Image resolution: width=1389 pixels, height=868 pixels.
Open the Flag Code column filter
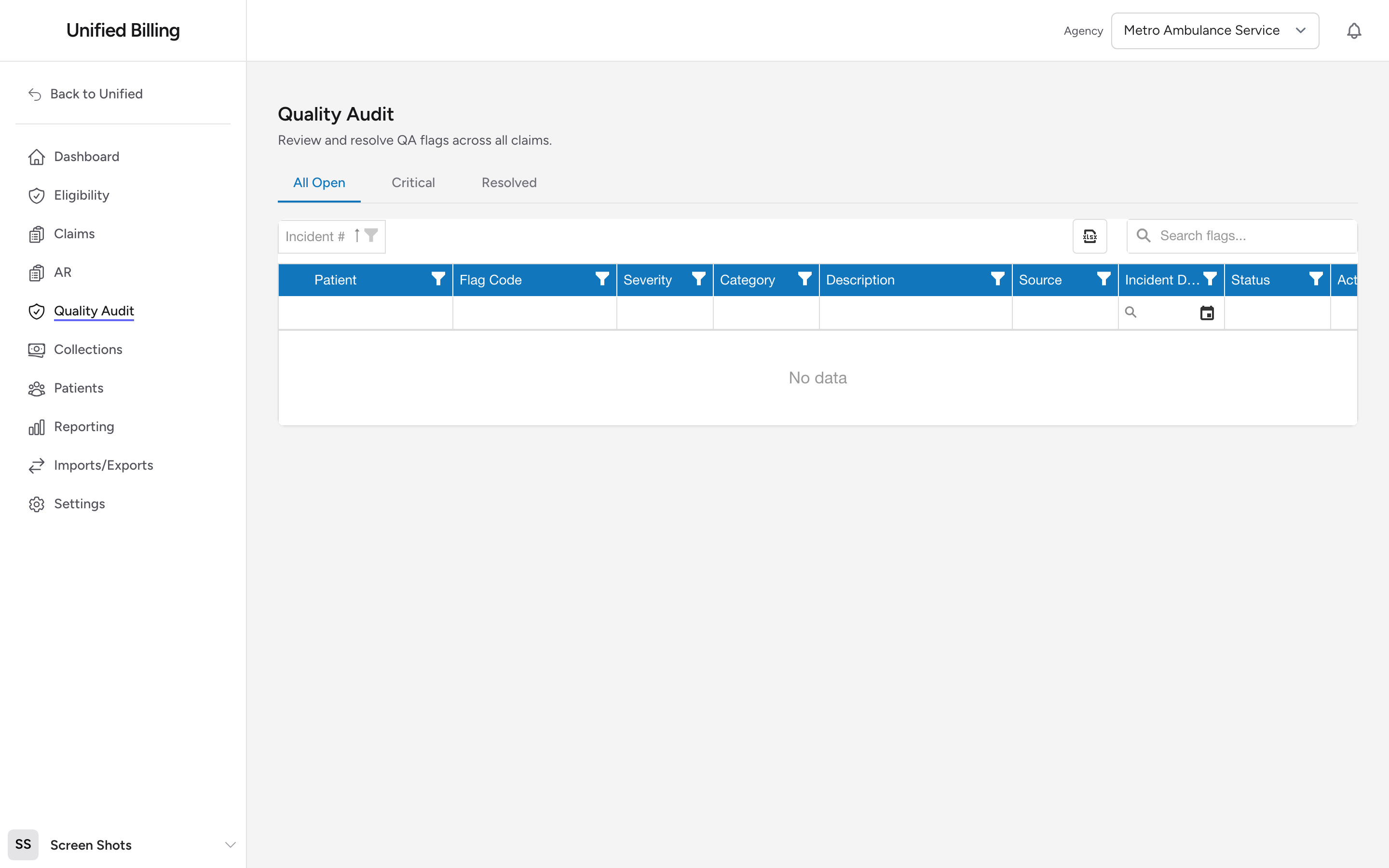[602, 279]
